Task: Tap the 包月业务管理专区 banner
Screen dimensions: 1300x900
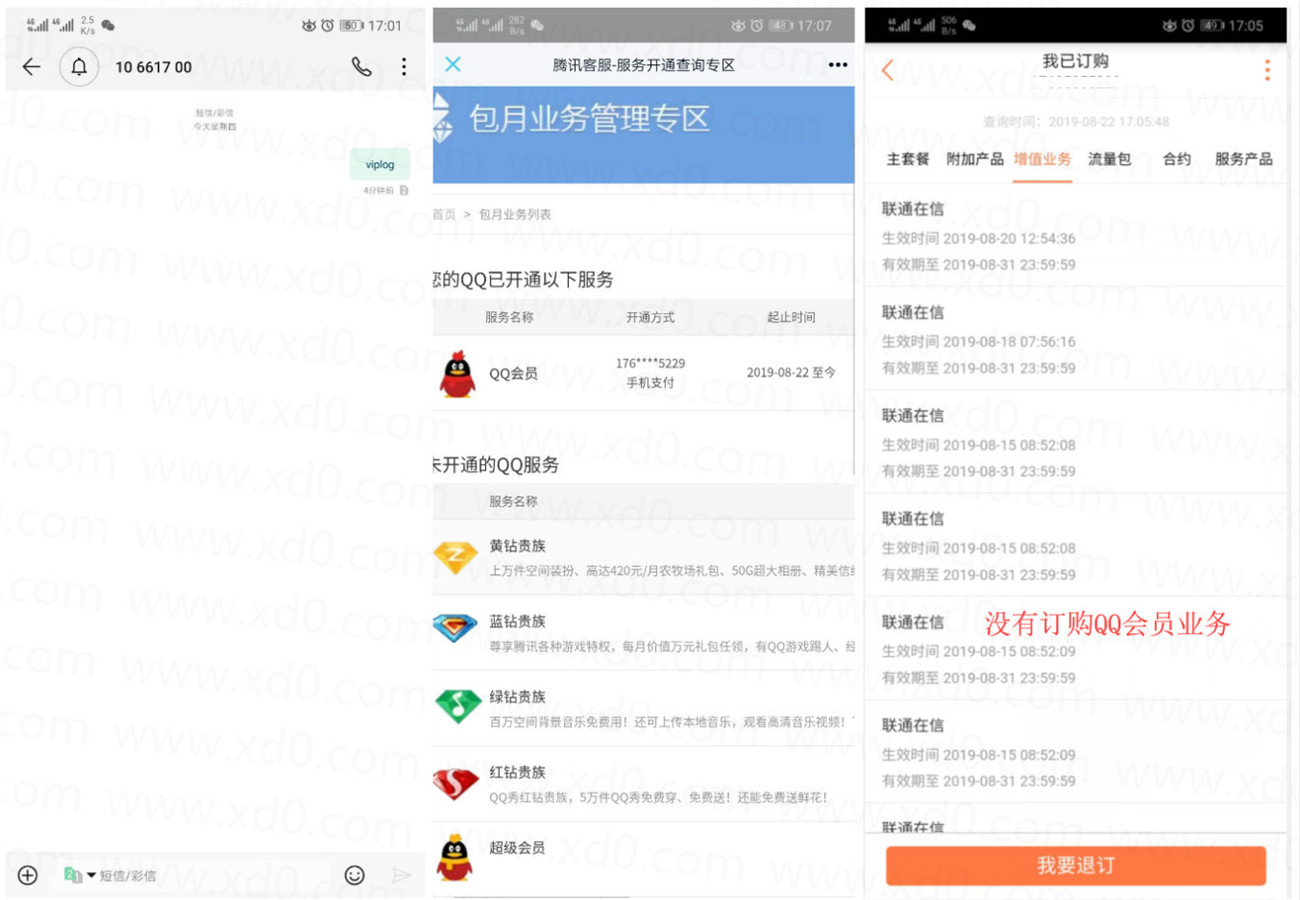Action: click(643, 135)
